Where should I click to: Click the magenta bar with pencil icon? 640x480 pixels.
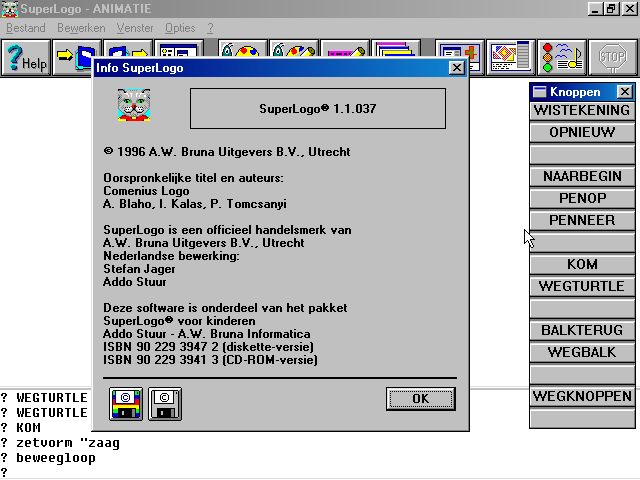click(x=345, y=49)
